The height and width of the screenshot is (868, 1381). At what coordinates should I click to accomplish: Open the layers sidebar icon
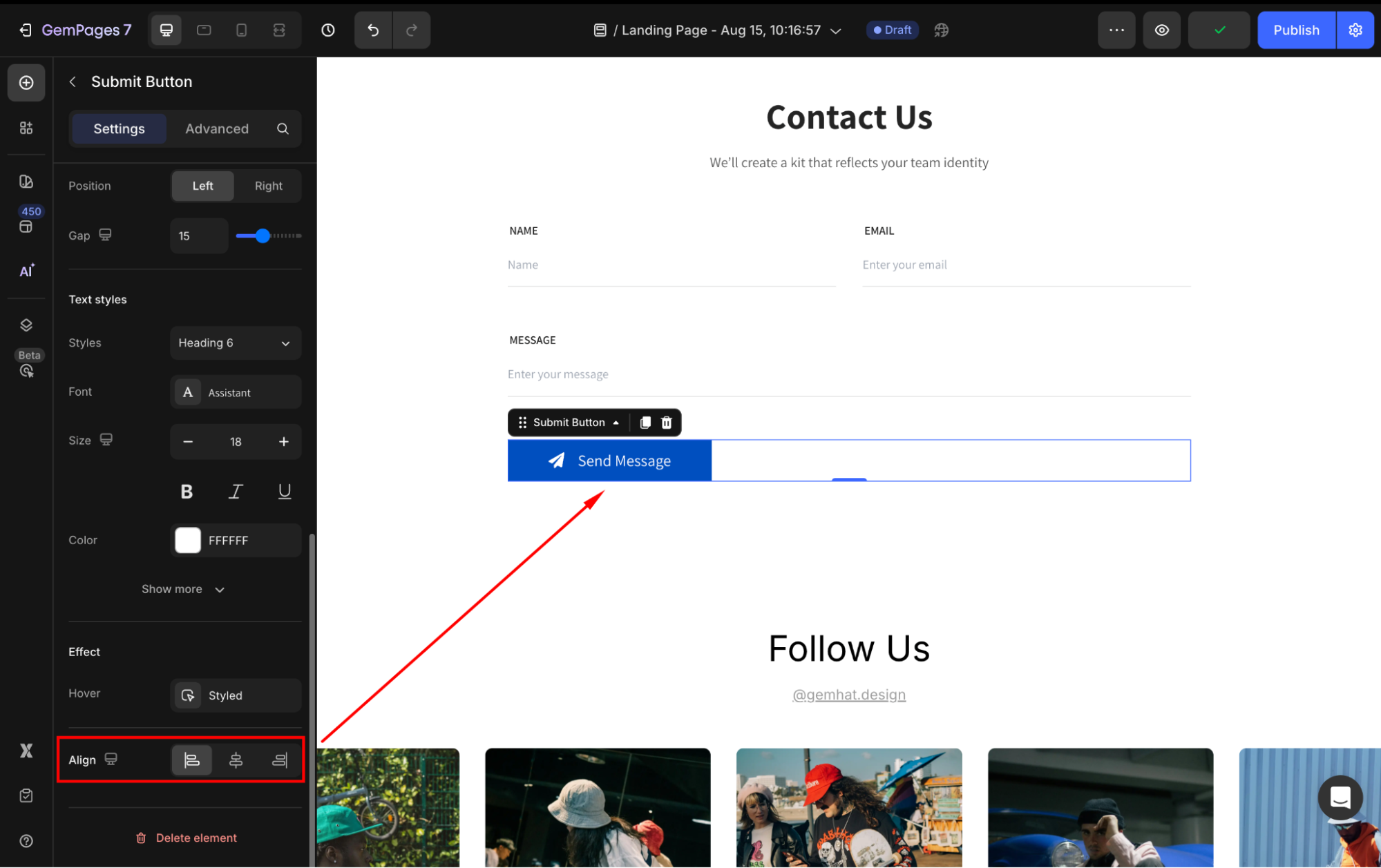[26, 325]
